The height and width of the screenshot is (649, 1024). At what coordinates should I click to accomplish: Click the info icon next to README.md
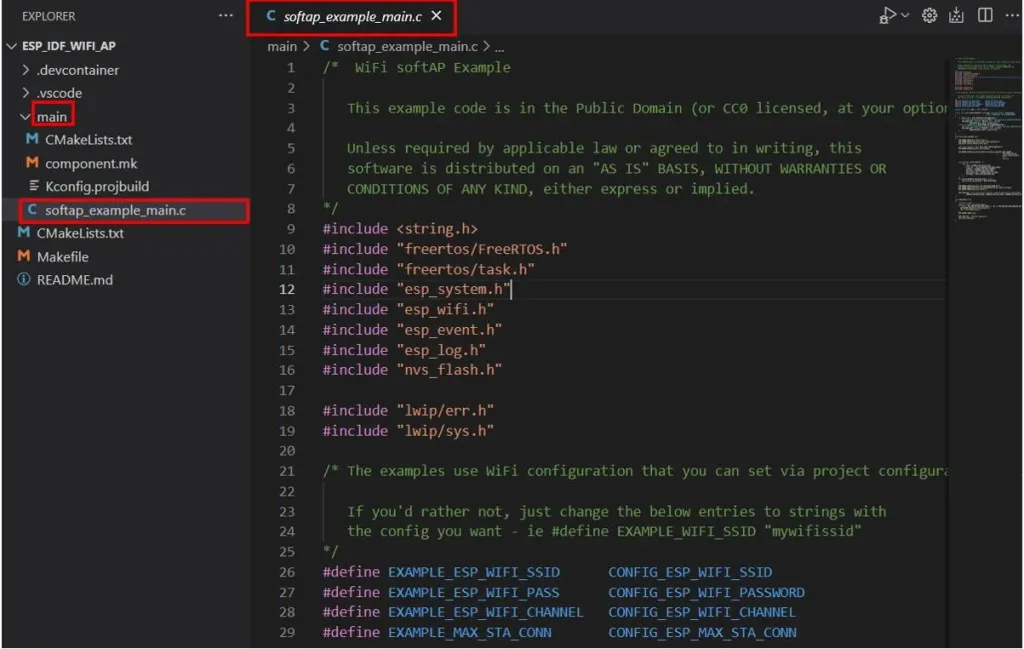pyautogui.click(x=24, y=279)
